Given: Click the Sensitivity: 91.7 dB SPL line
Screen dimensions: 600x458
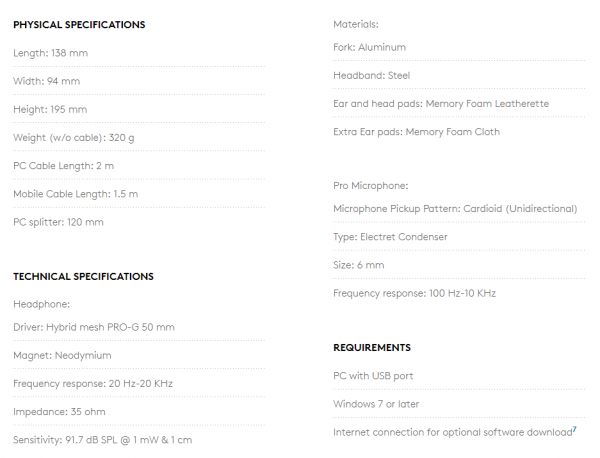Looking at the screenshot, I should 103,440.
